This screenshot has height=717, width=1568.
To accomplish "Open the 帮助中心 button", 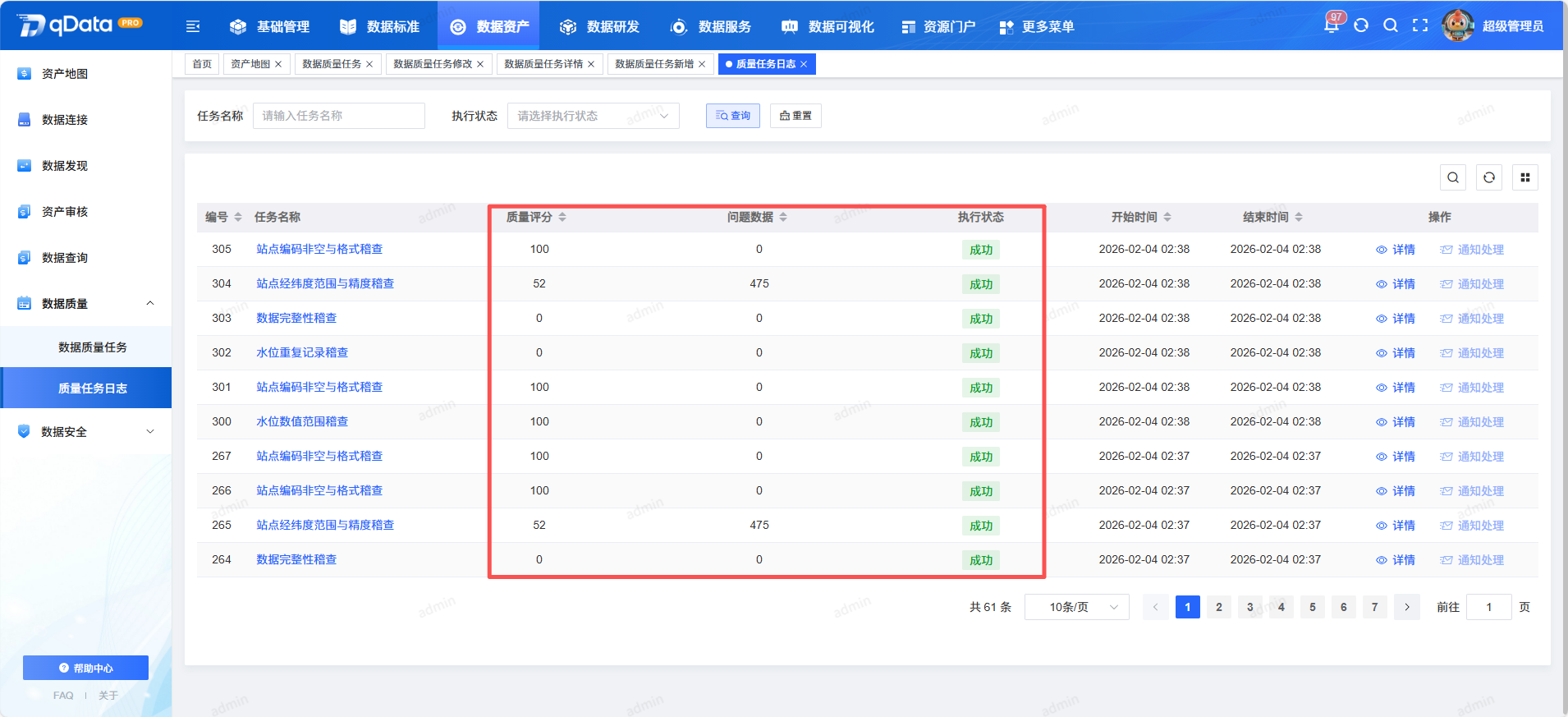I will click(85, 668).
